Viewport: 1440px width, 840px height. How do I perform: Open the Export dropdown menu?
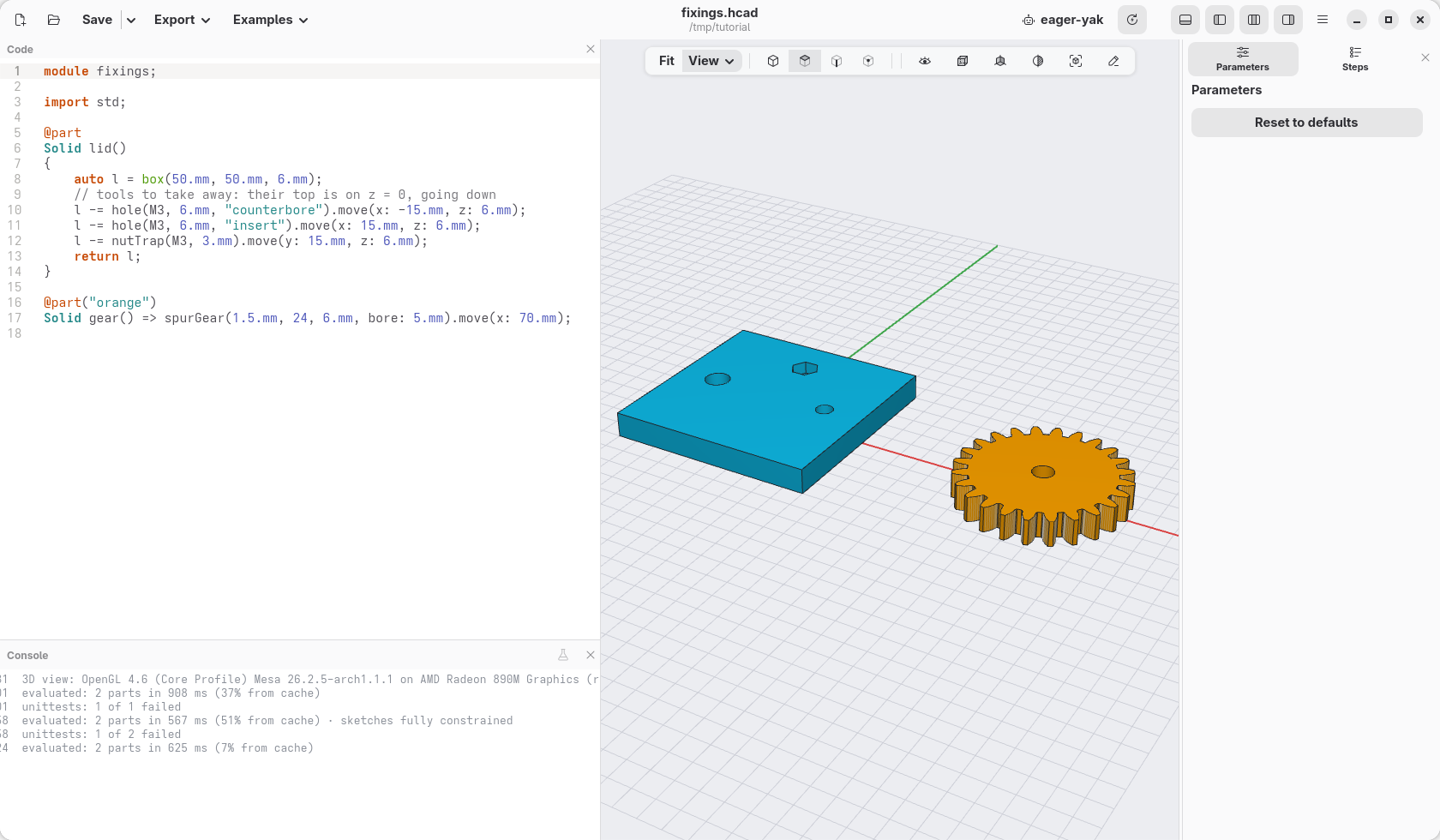point(182,20)
